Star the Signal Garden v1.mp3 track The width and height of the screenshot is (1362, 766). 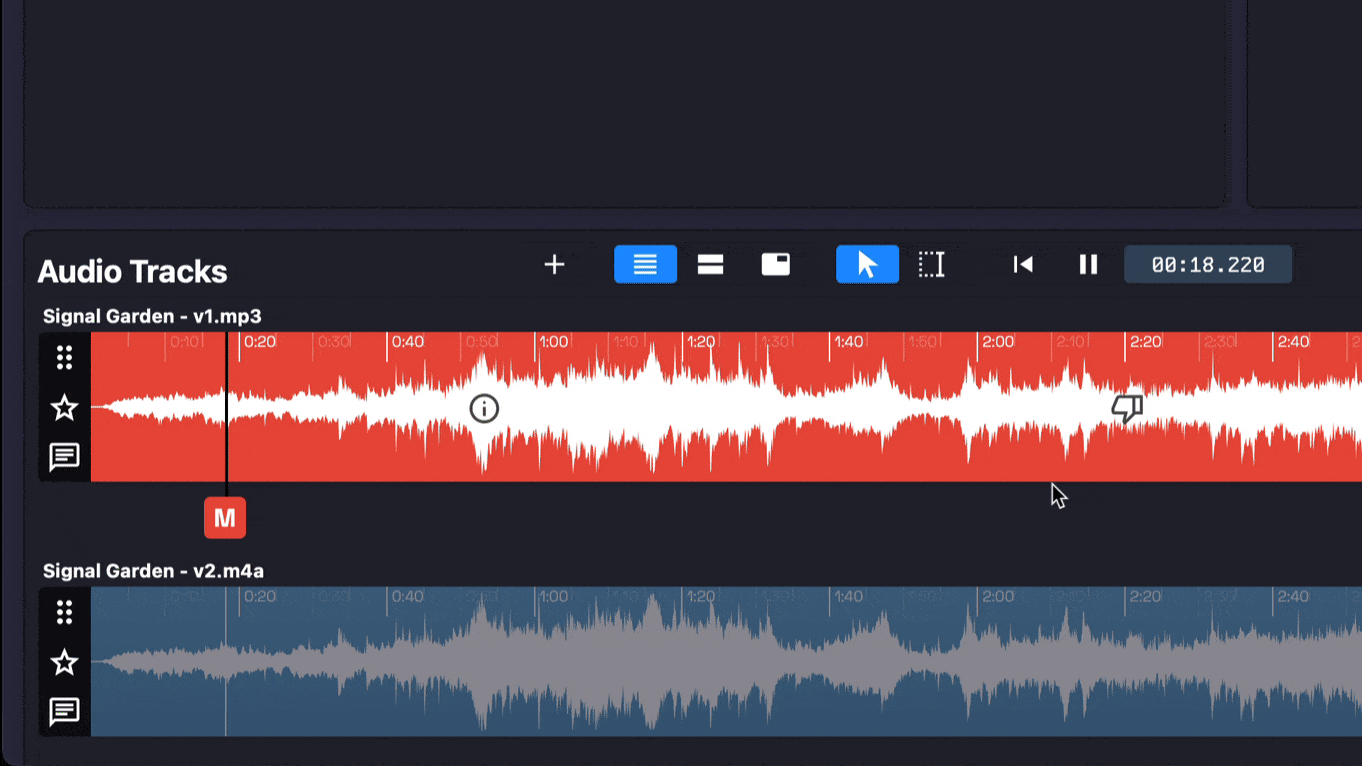pos(64,408)
